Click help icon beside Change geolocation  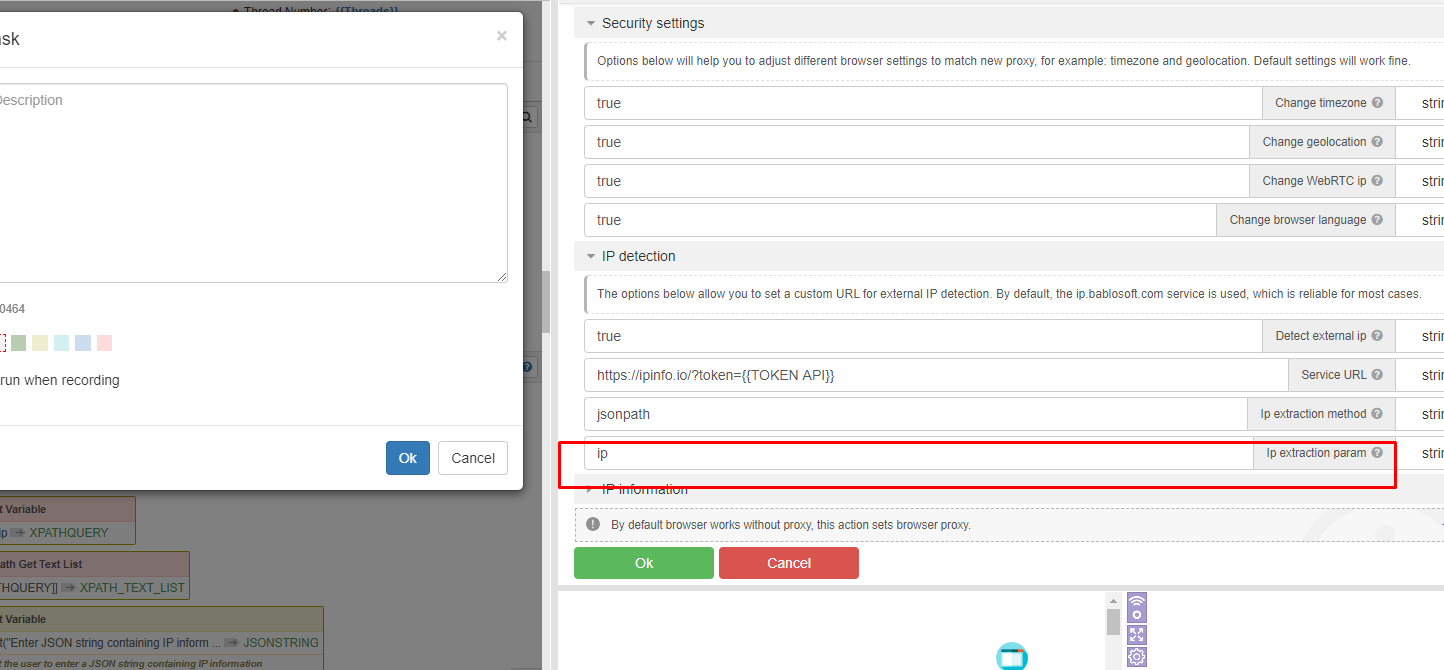point(1377,142)
